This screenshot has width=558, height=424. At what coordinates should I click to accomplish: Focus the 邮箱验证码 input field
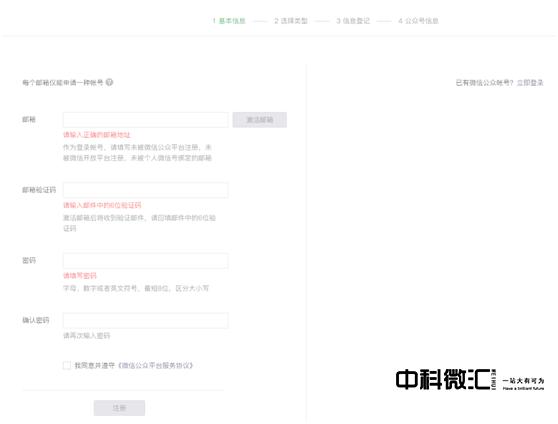pos(146,190)
